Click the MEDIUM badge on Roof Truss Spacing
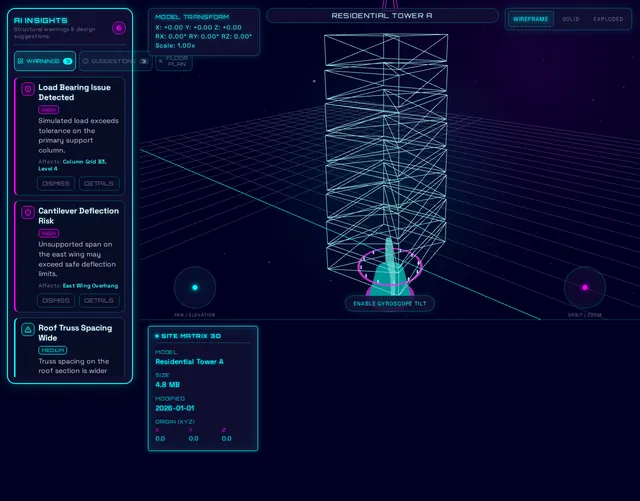The width and height of the screenshot is (640, 501). tap(53, 350)
